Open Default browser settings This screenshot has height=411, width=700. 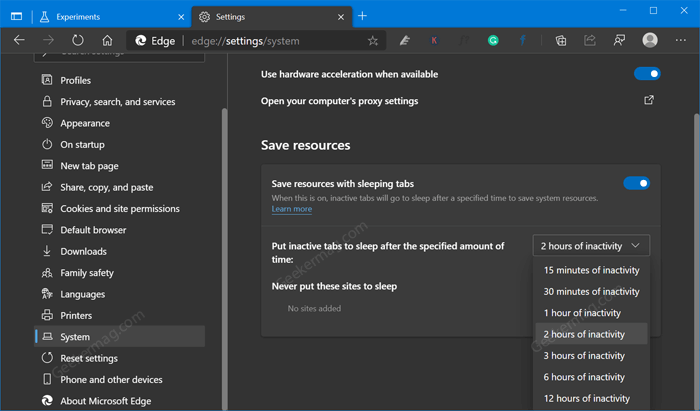coord(120,230)
